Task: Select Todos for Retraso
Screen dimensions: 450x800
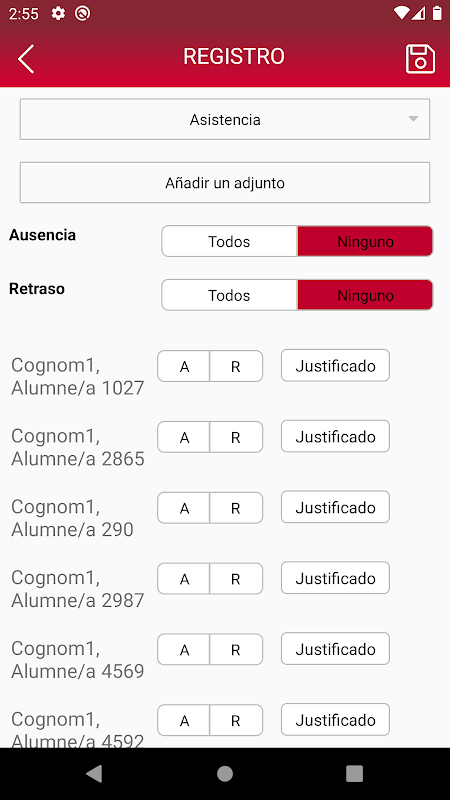Action: point(230,295)
